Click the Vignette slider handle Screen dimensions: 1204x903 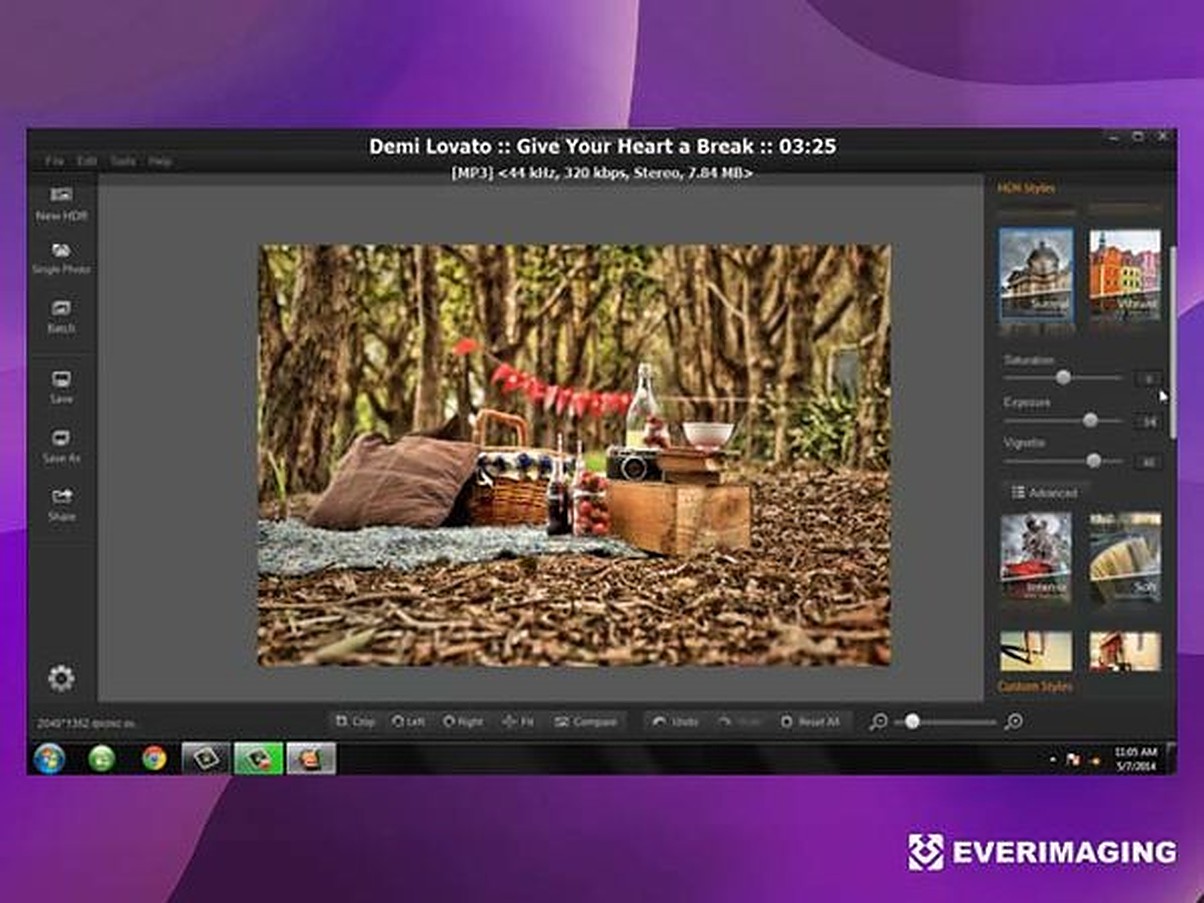1093,460
